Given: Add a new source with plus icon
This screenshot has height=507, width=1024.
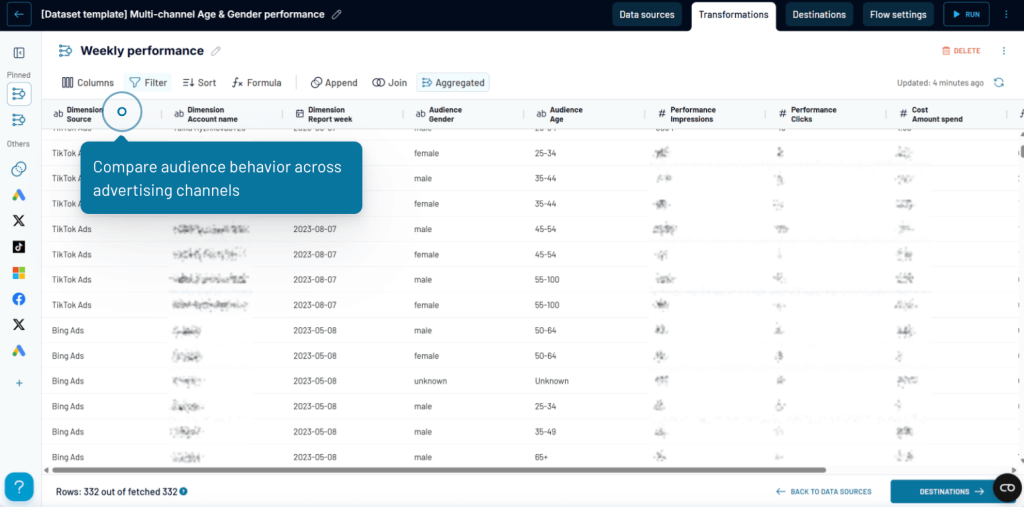Looking at the screenshot, I should pyautogui.click(x=19, y=383).
